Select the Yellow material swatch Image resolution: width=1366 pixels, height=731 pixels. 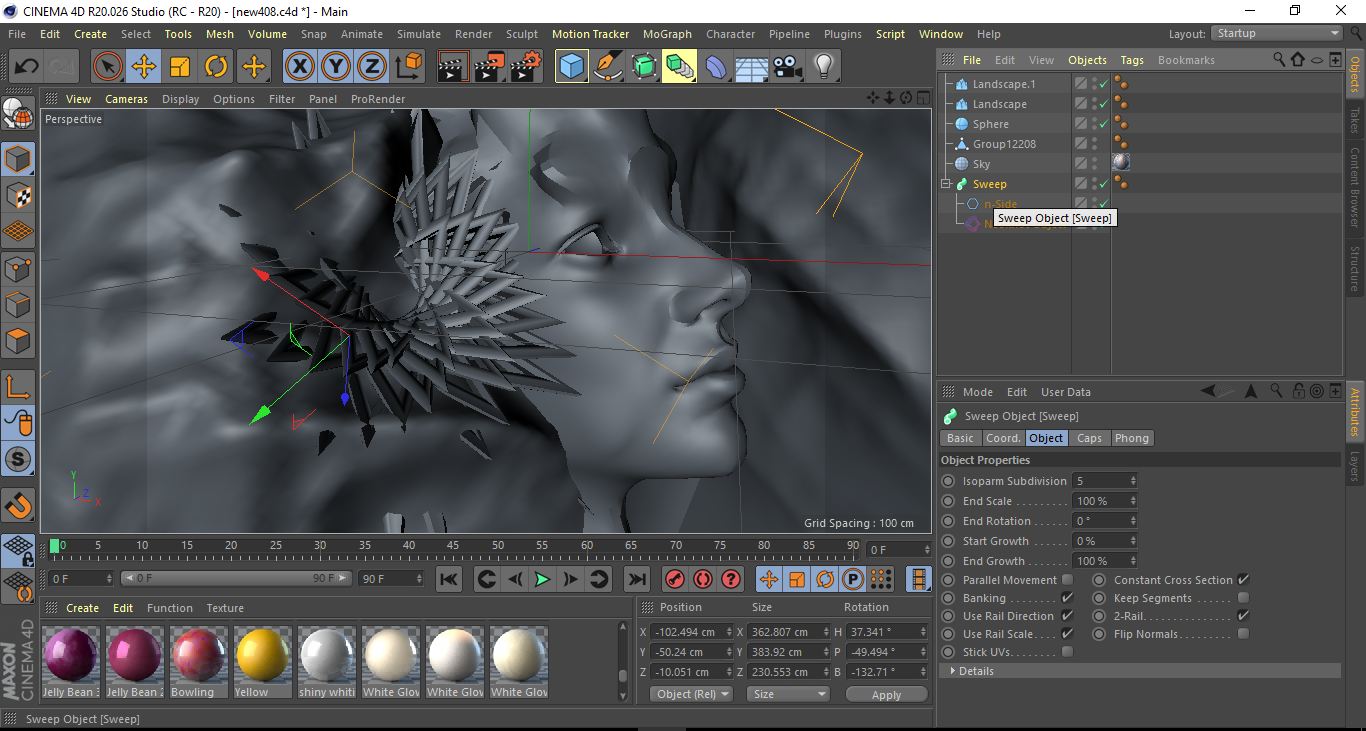262,662
